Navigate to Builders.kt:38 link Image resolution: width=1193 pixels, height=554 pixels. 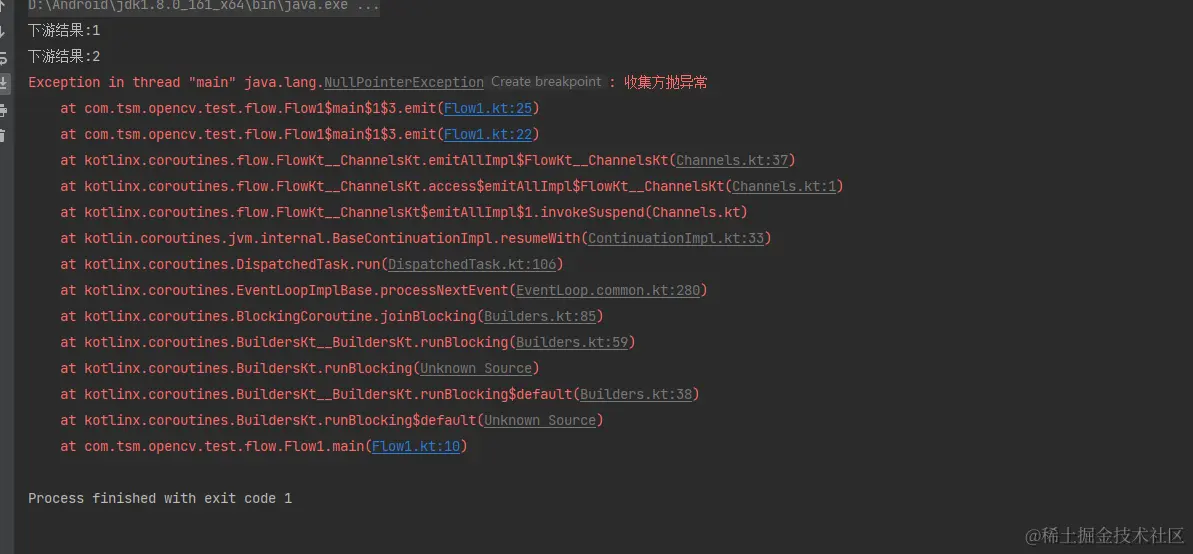pos(636,394)
